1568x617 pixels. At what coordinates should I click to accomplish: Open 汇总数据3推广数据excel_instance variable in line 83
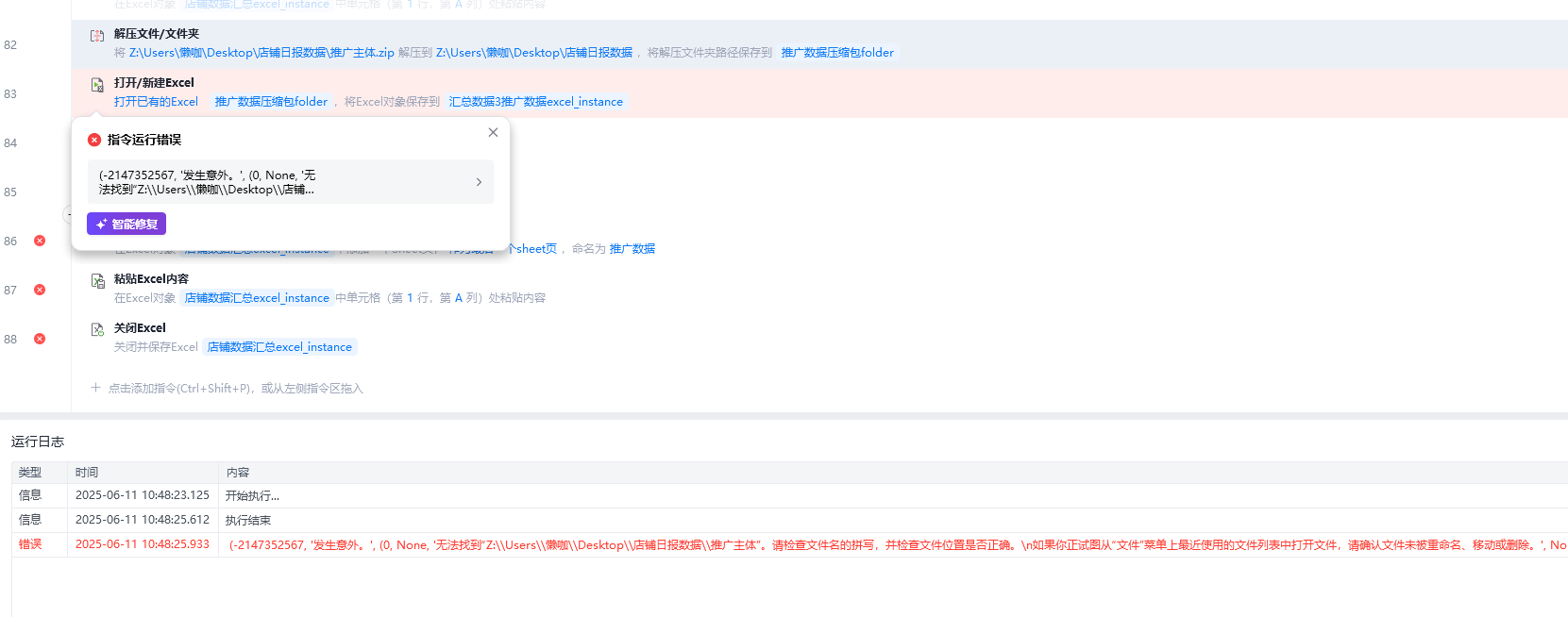(x=535, y=102)
